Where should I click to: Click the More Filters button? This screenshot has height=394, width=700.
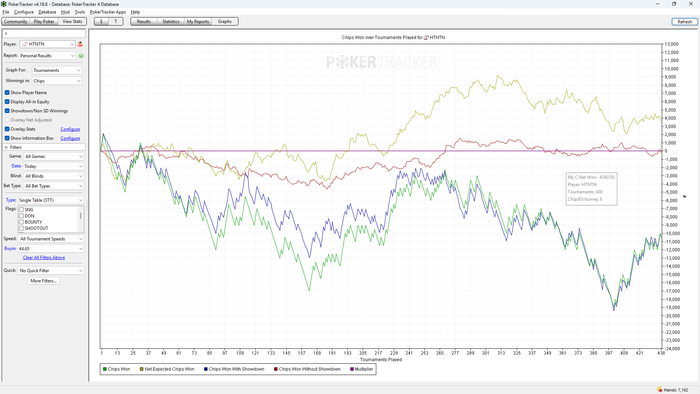(43, 281)
